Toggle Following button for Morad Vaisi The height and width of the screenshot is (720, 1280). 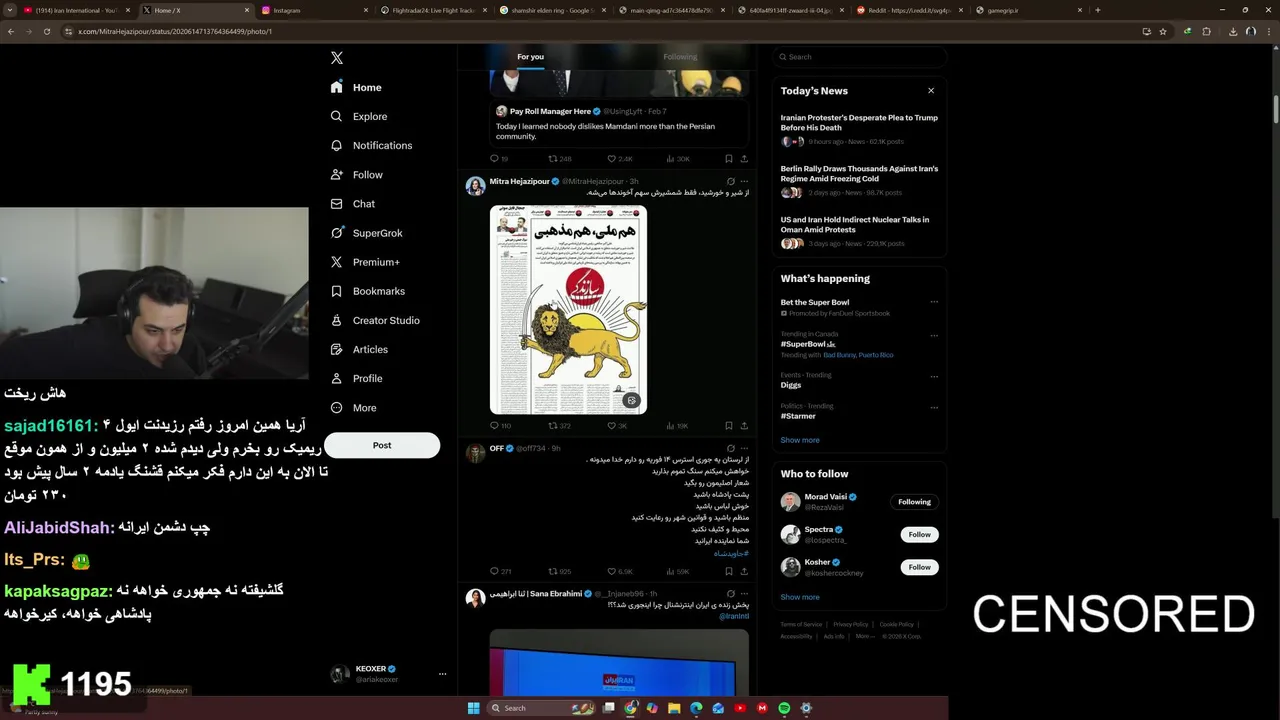pos(914,502)
